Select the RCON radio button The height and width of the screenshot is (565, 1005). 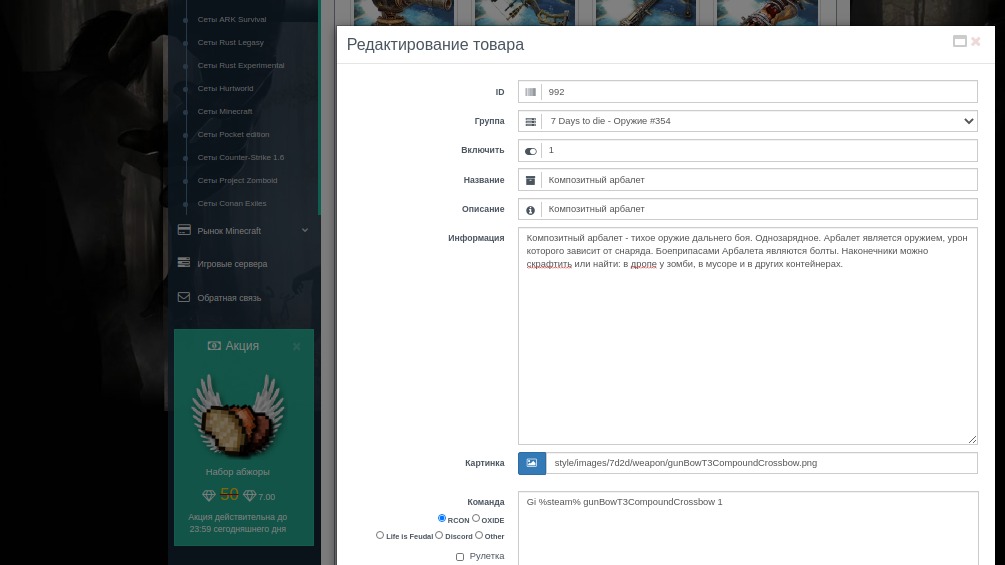442,518
